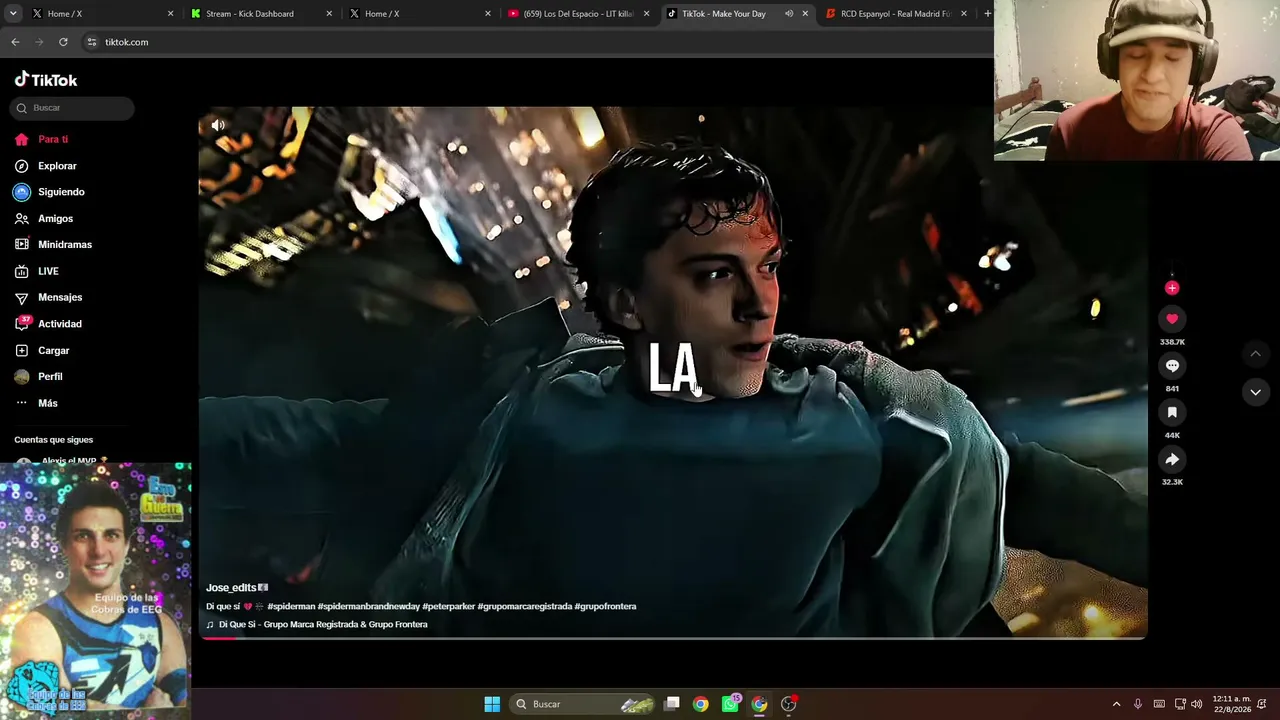View site information for tiktok.com
1280x720 pixels.
coord(92,42)
